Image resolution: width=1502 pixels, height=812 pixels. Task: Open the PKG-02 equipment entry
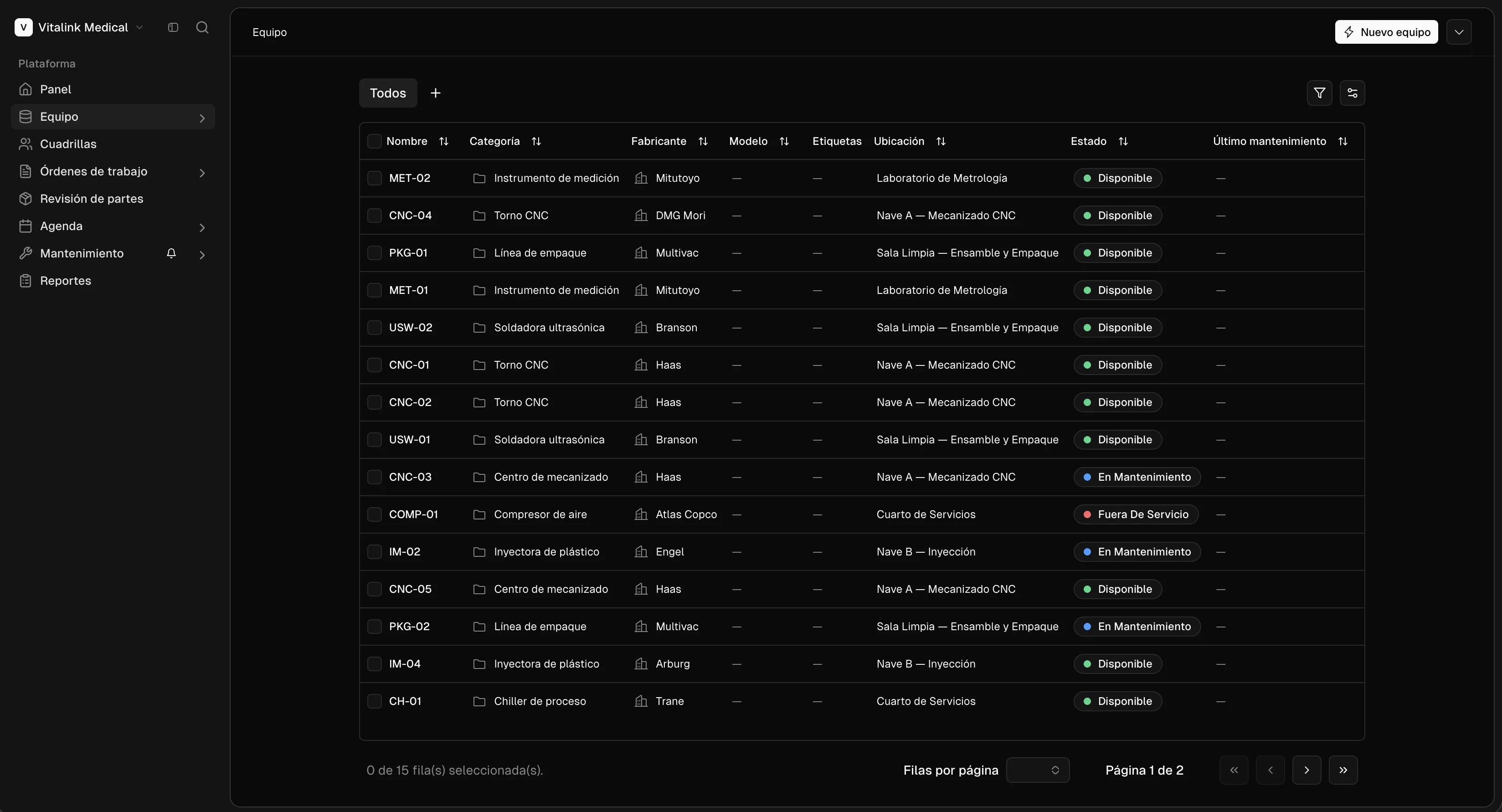point(409,627)
